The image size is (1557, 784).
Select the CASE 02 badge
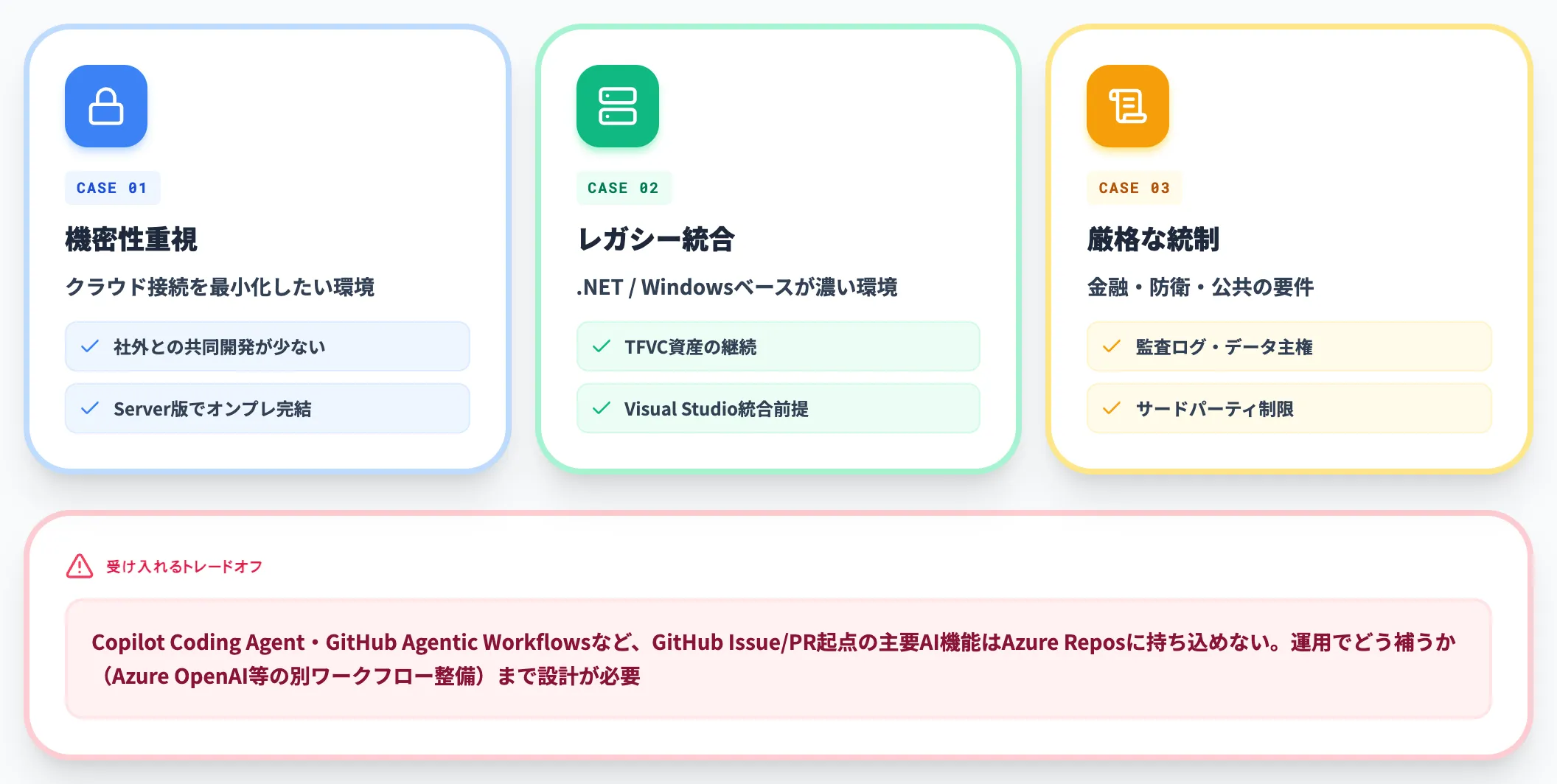[624, 188]
